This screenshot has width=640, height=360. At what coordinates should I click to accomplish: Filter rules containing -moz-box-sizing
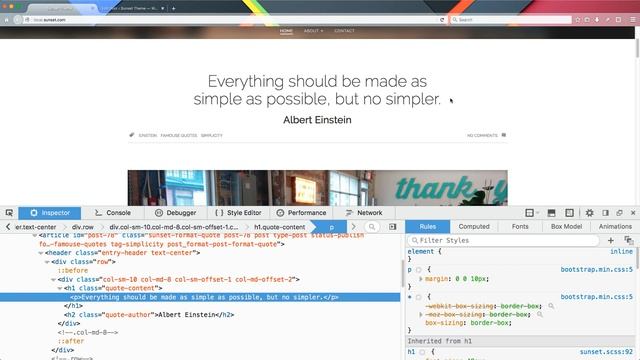coord(540,314)
